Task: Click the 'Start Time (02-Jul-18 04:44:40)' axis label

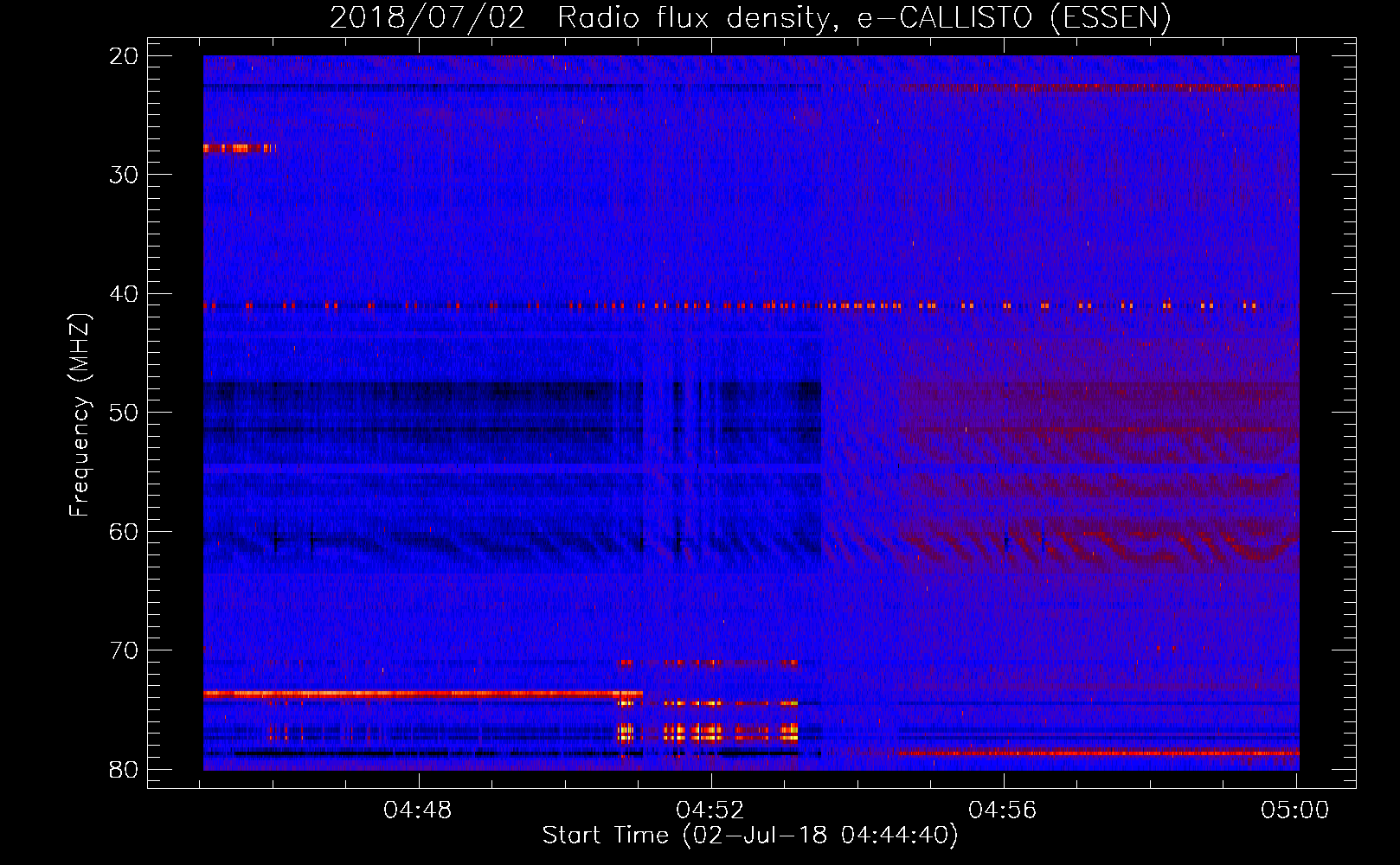Action: (x=750, y=836)
